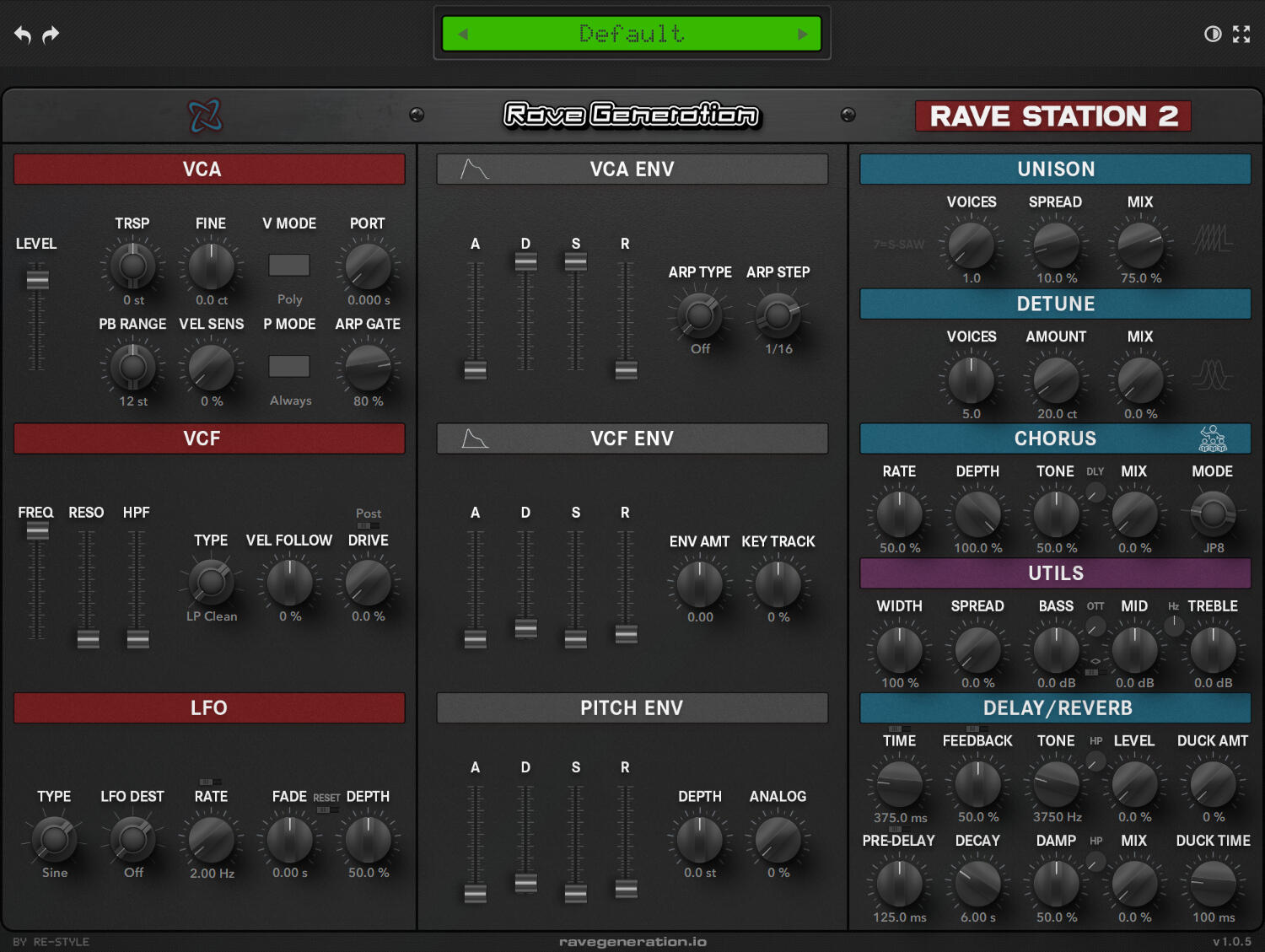
Task: Toggle the P MODE Always switch
Action: [289, 366]
